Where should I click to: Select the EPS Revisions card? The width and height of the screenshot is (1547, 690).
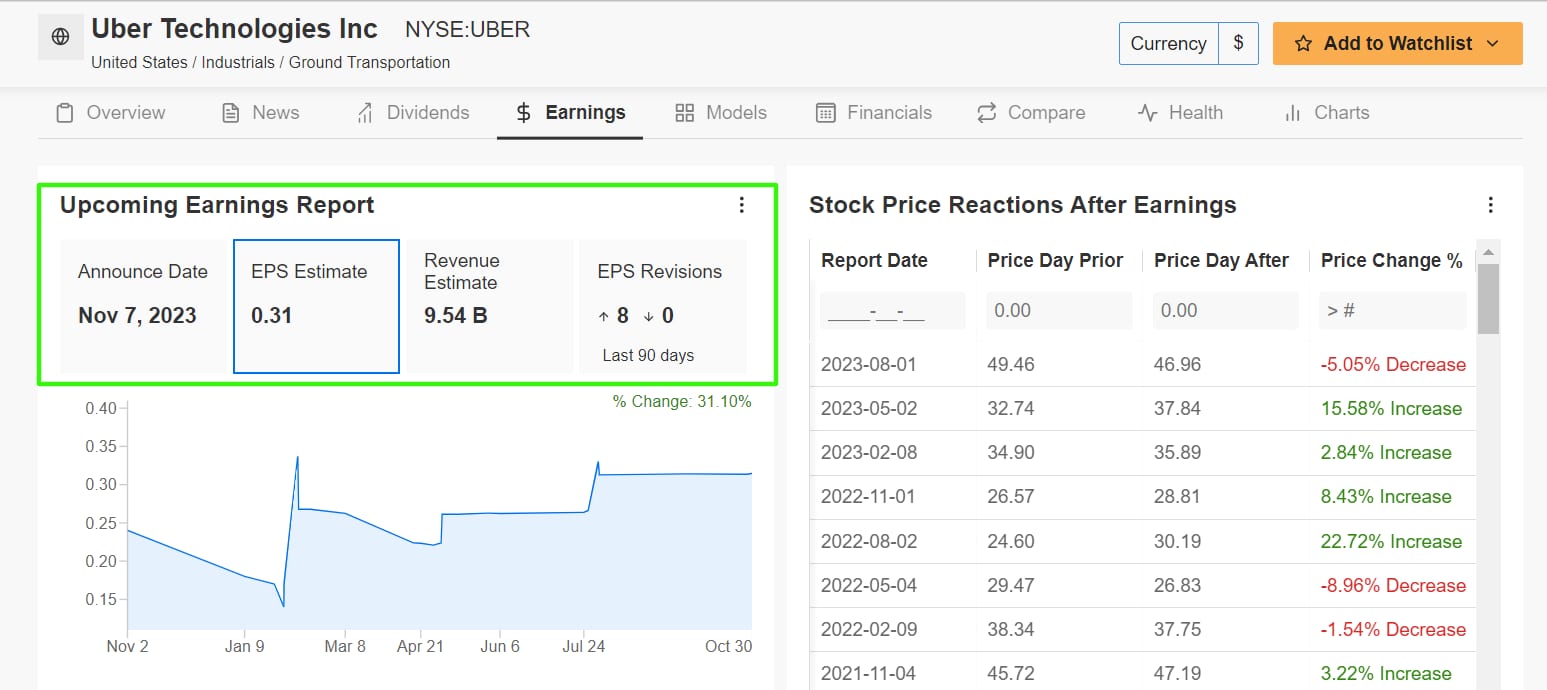pyautogui.click(x=663, y=306)
